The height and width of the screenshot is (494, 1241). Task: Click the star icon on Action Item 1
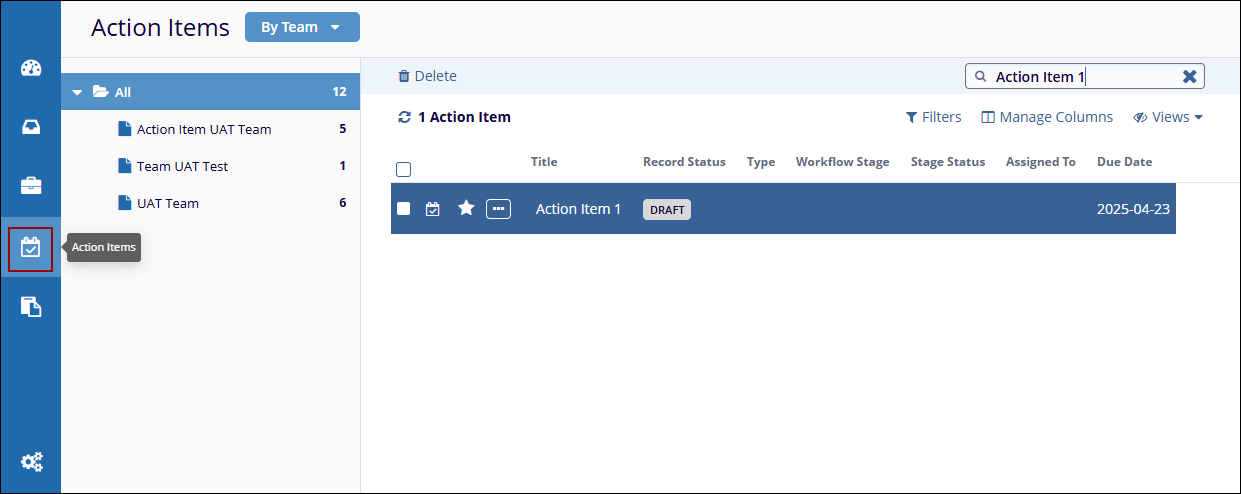466,208
